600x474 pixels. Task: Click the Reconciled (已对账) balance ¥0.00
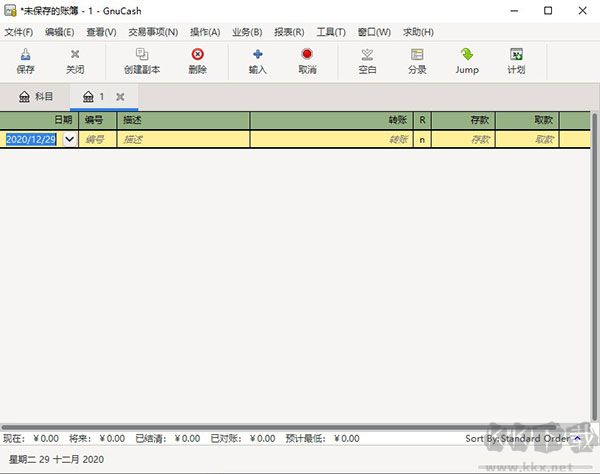pyautogui.click(x=262, y=438)
